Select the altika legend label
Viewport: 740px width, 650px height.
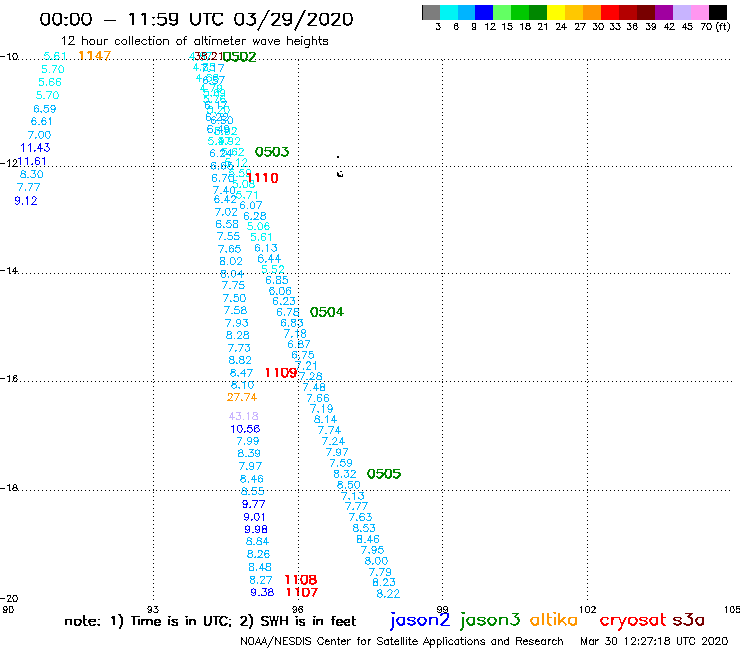(554, 620)
